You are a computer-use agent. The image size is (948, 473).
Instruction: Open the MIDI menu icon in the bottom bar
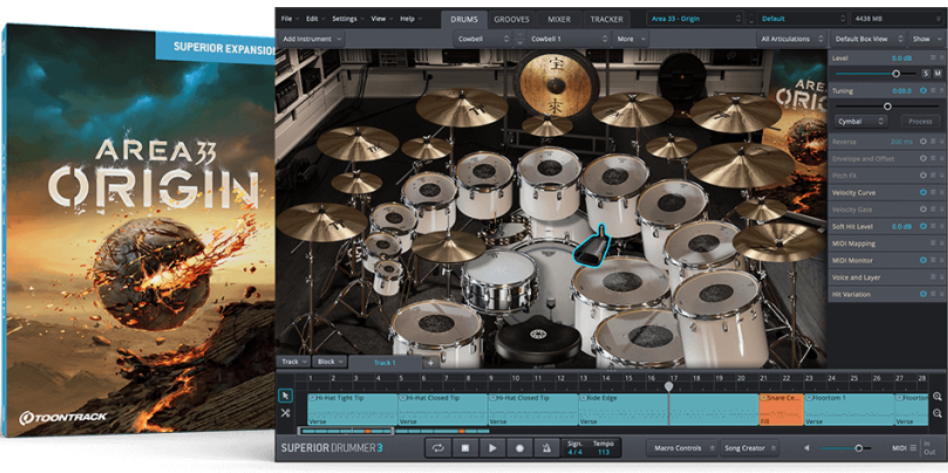pyautogui.click(x=912, y=448)
